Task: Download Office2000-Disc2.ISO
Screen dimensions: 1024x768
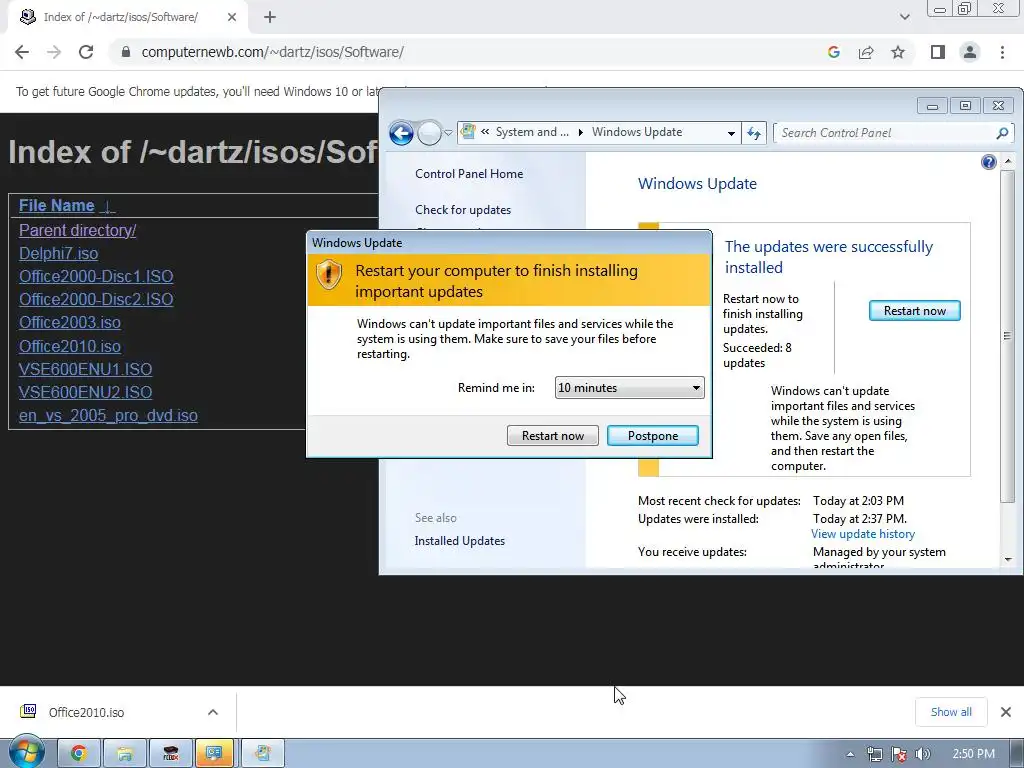Action: pos(96,299)
